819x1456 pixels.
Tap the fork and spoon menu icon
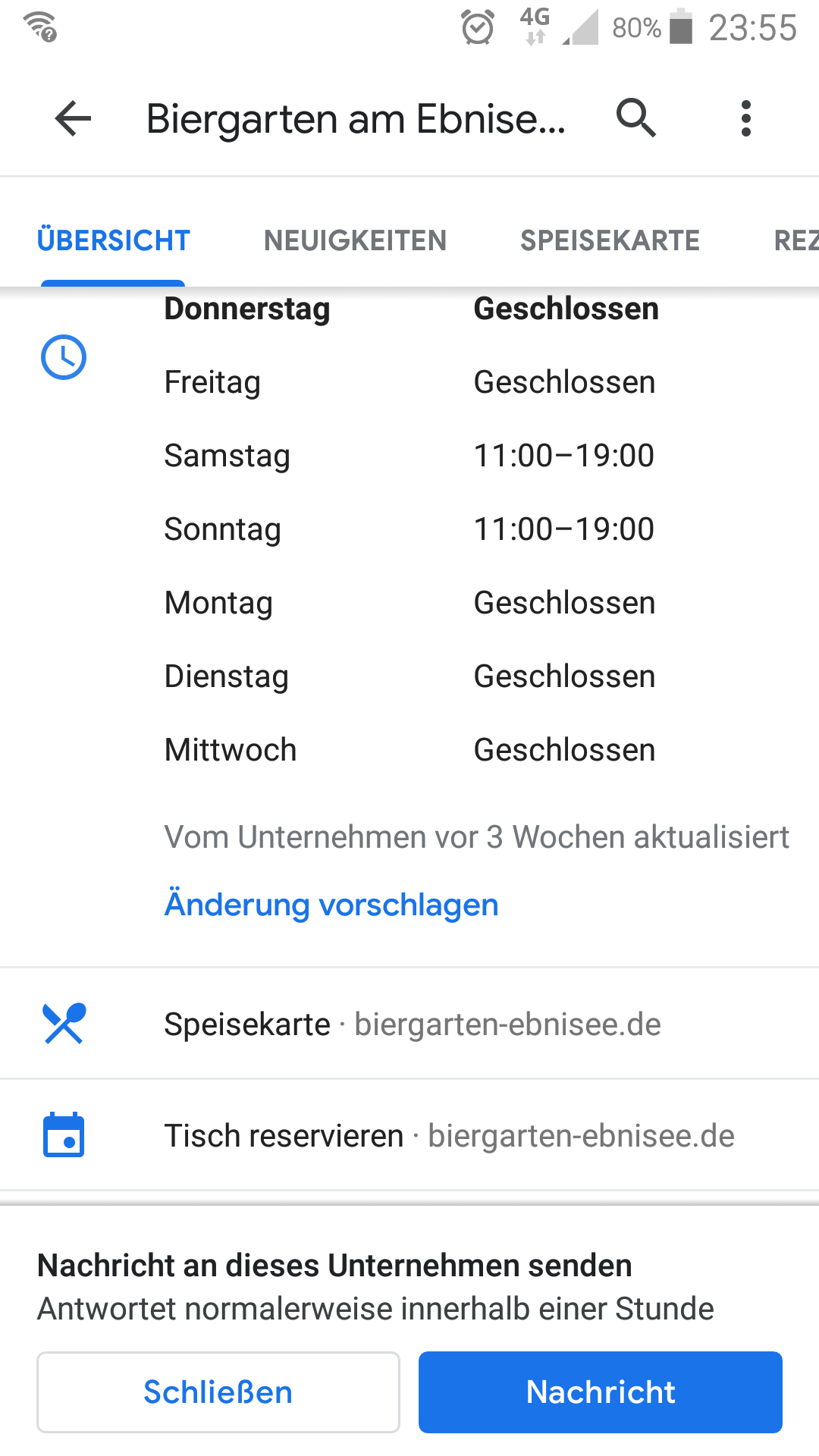(x=64, y=1024)
